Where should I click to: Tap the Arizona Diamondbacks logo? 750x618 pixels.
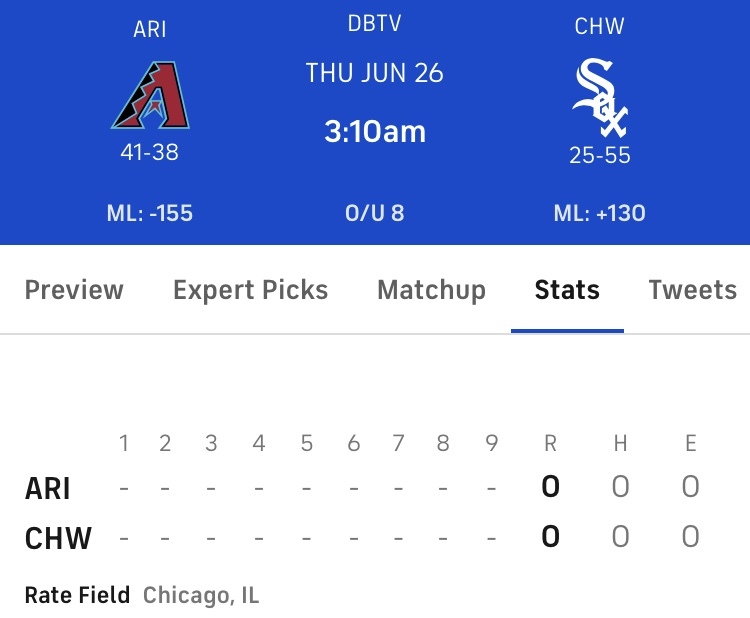150,95
